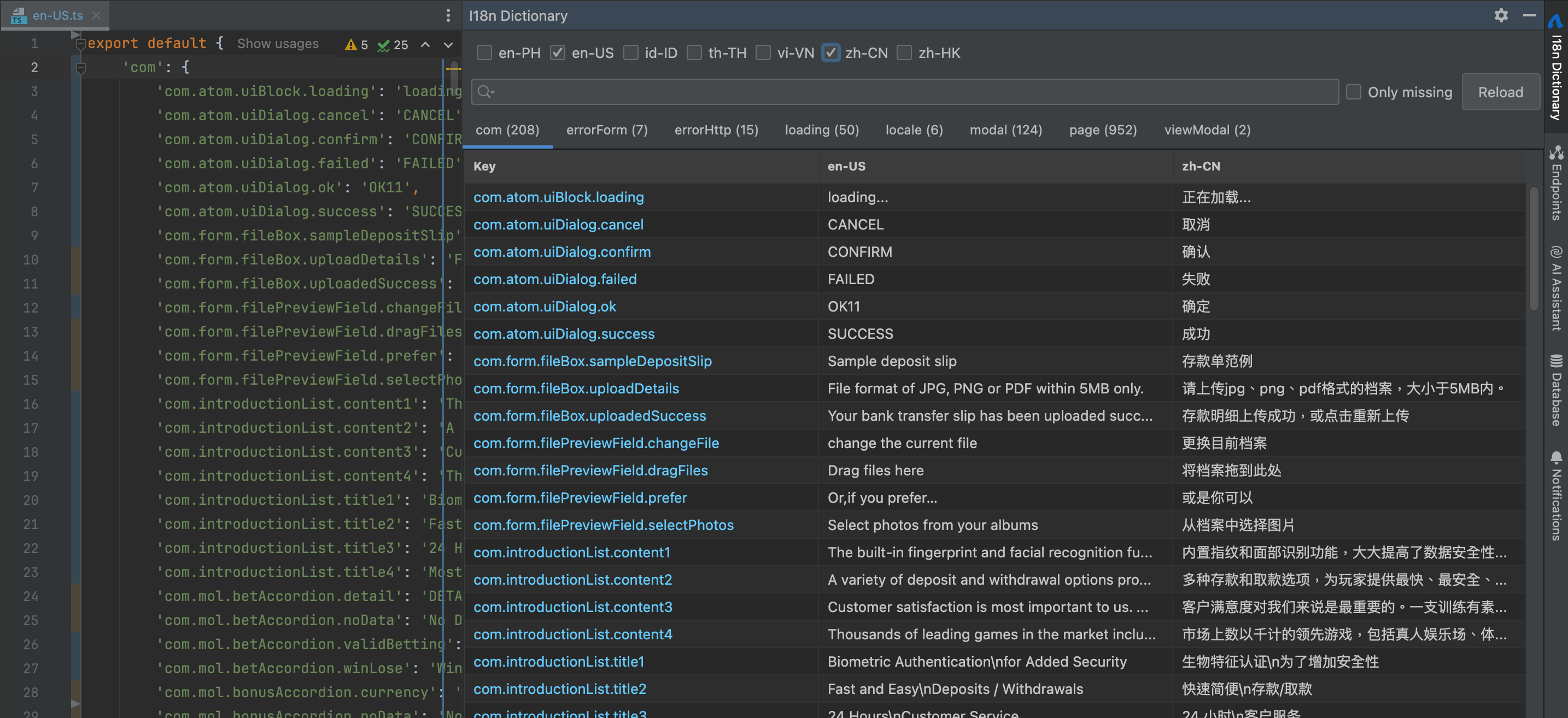Screen dimensions: 1568x718
Task: Open I18n Dictionary settings gear
Action: tap(1500, 16)
